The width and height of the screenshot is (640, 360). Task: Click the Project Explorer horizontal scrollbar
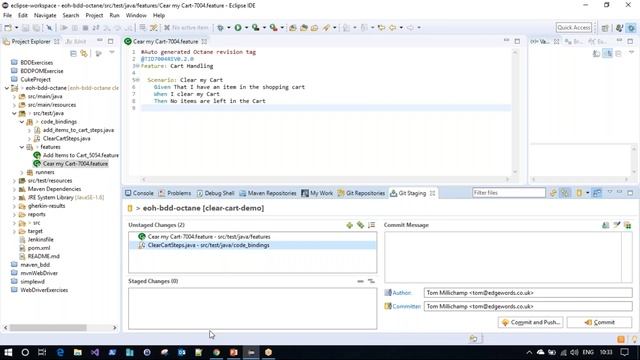[x=48, y=328]
